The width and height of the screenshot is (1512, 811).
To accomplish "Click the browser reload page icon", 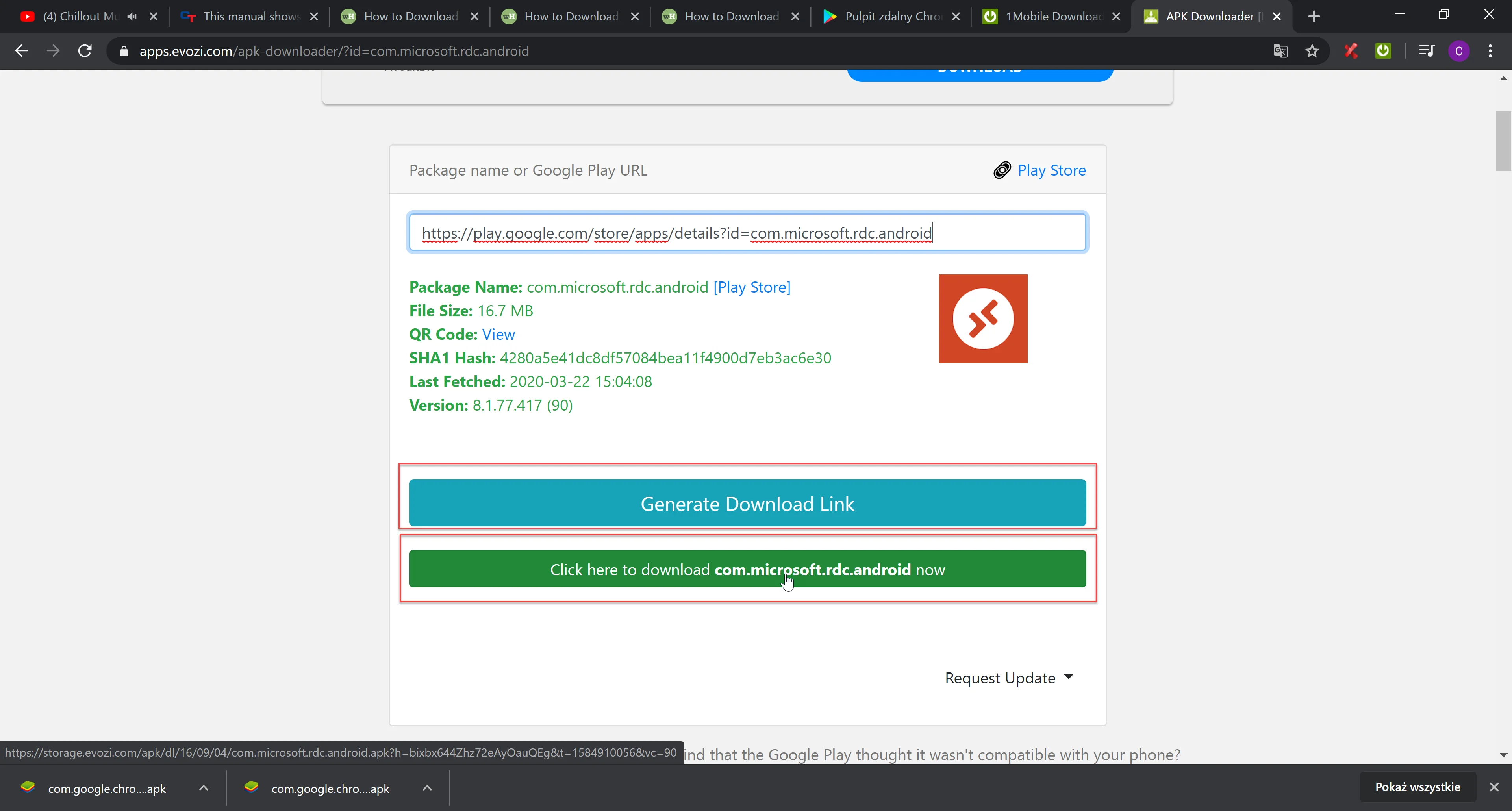I will coord(85,51).
